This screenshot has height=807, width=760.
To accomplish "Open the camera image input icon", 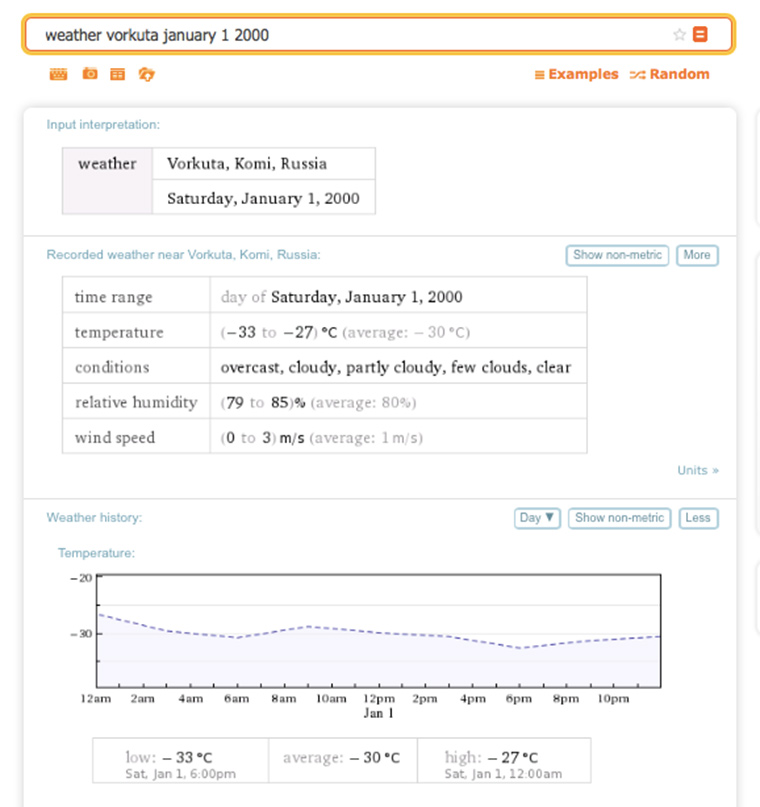I will (90, 74).
